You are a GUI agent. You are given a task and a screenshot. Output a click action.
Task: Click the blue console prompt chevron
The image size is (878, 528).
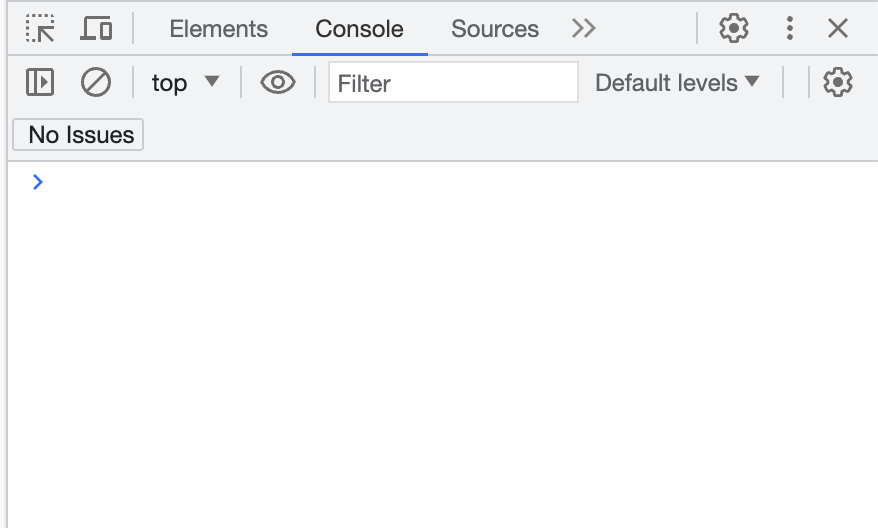(38, 182)
